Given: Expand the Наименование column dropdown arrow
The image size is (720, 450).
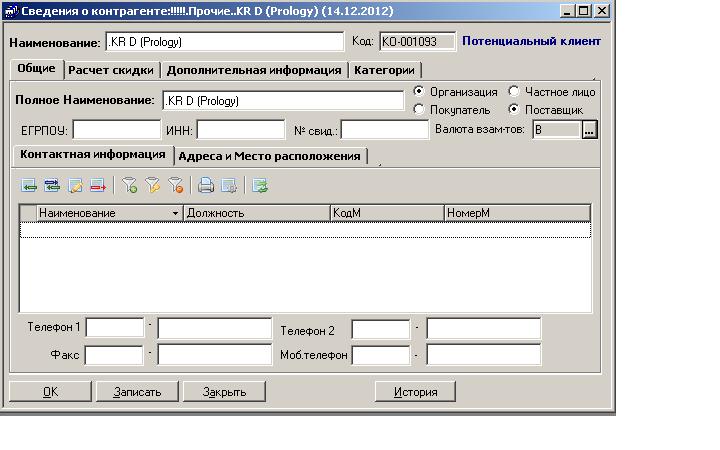Looking at the screenshot, I should (x=176, y=213).
